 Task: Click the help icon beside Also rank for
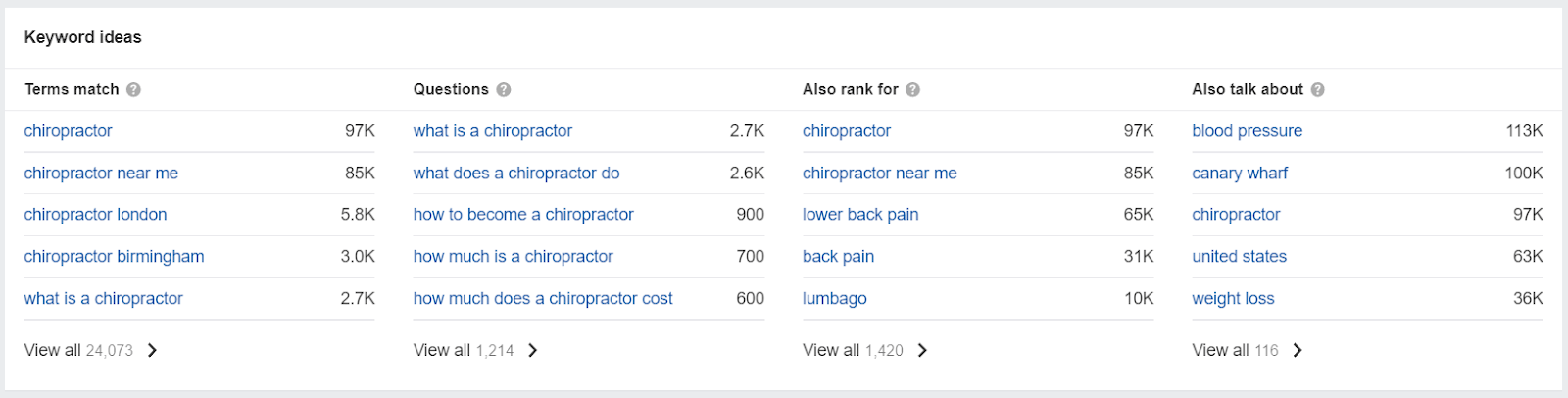pyautogui.click(x=912, y=89)
